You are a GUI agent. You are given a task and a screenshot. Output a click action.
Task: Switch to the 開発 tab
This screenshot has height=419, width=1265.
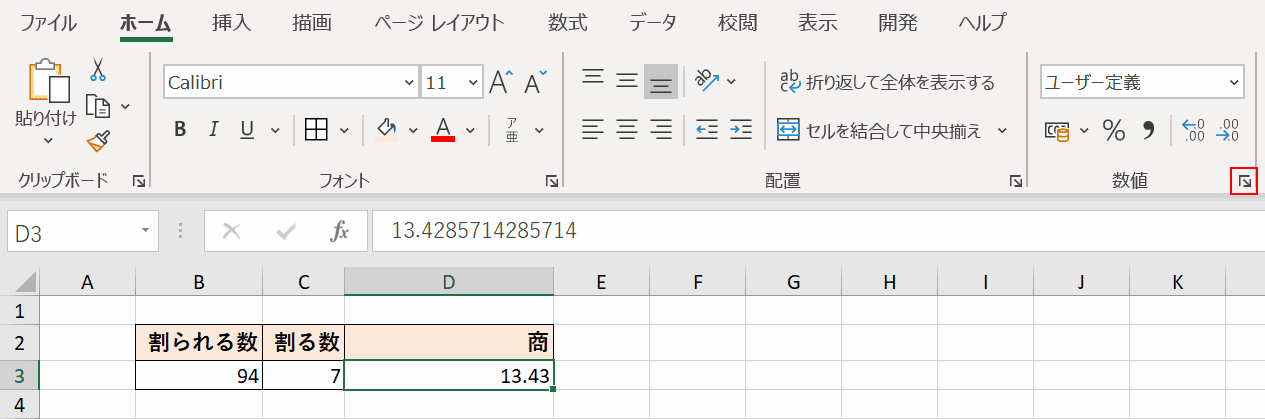coord(898,22)
